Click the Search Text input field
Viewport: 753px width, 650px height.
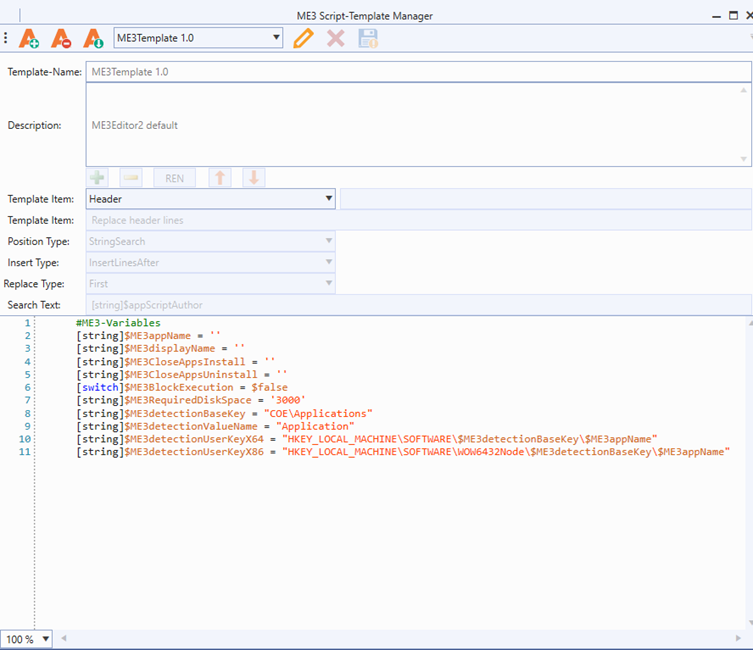point(418,304)
